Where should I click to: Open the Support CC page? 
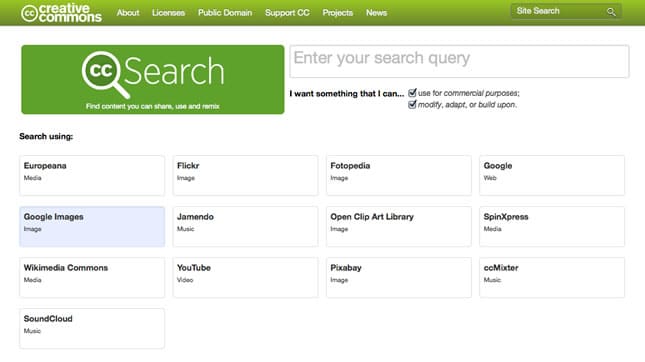coord(287,13)
